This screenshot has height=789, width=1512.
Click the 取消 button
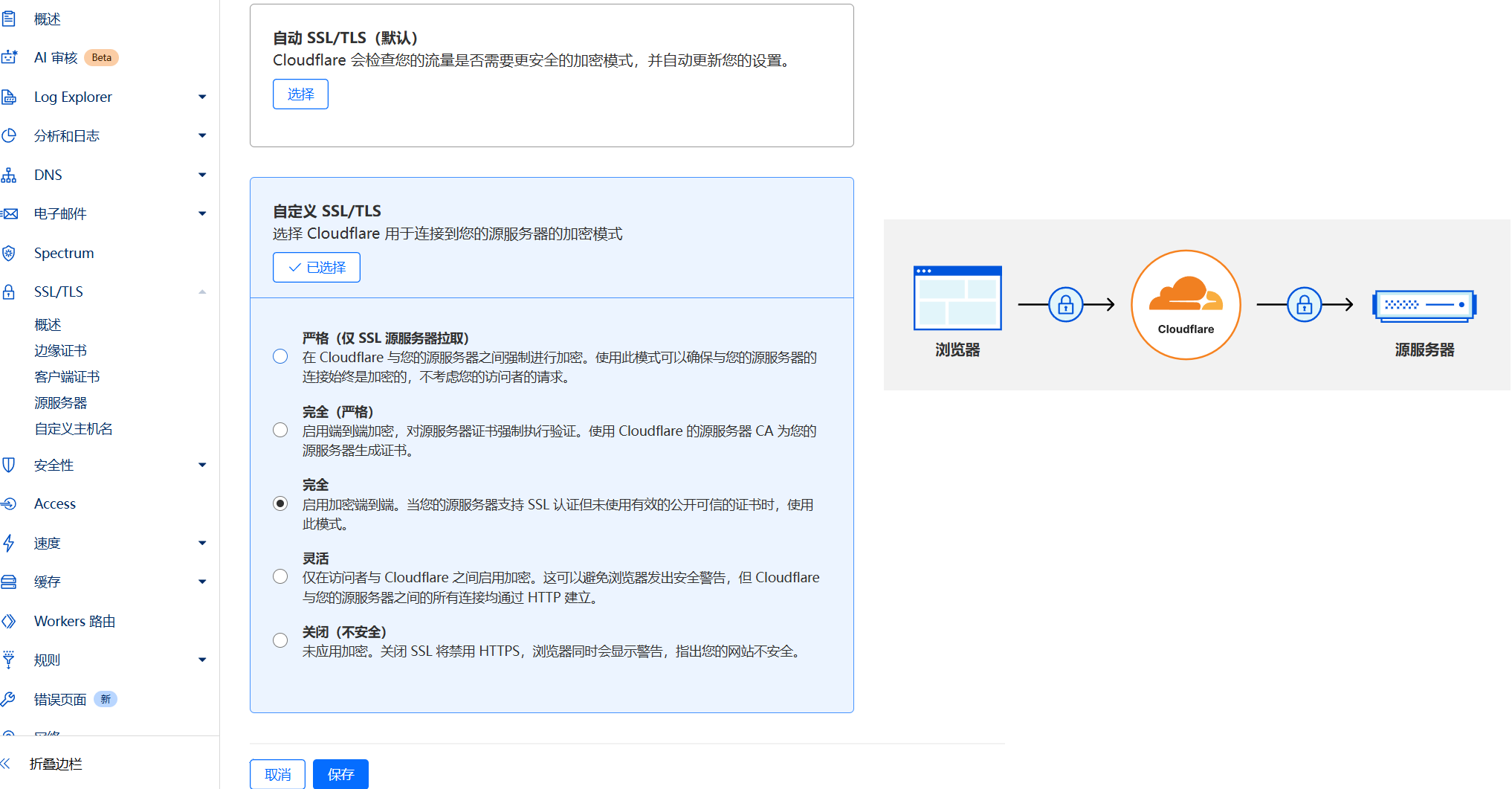[x=278, y=774]
